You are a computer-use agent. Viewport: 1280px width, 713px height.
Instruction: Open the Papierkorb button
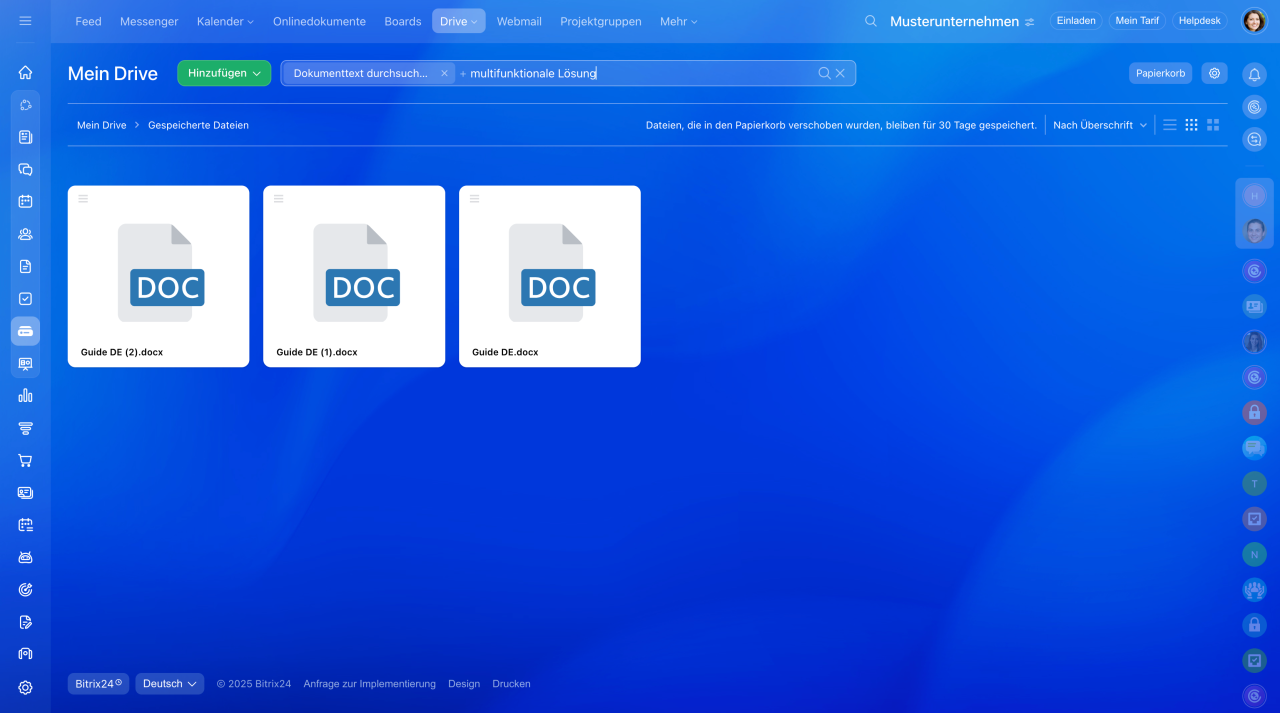click(x=1161, y=73)
